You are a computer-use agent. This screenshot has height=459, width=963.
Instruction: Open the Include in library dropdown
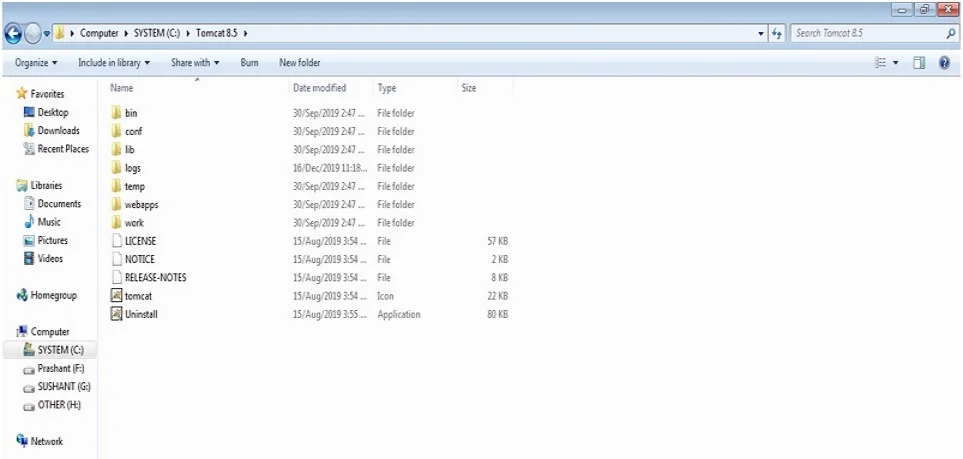click(114, 63)
